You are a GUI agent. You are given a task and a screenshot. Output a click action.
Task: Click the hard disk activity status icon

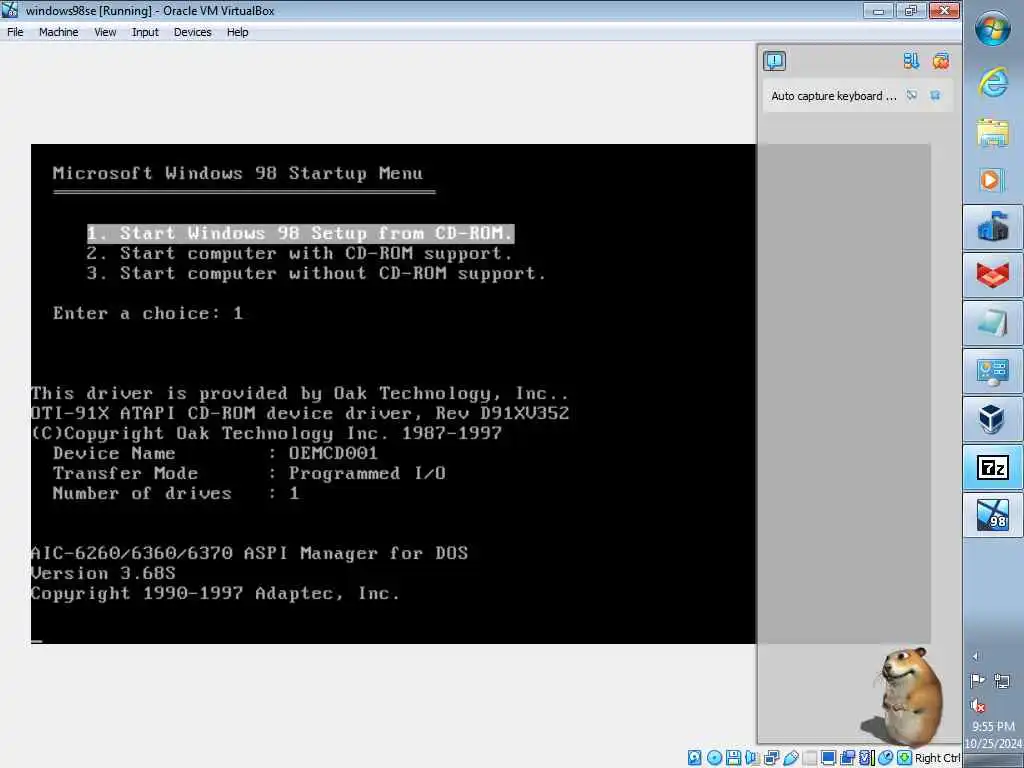tap(694, 758)
